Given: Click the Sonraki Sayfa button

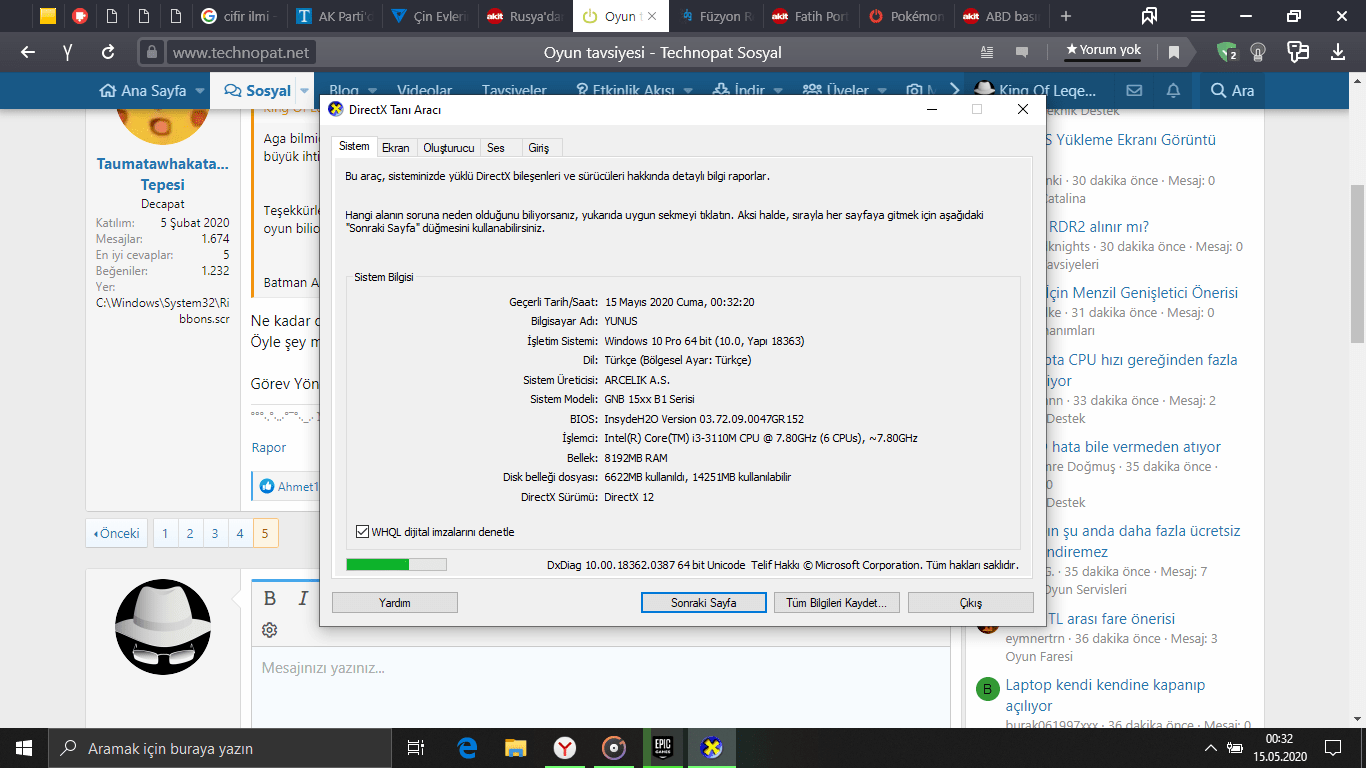Looking at the screenshot, I should (x=704, y=603).
